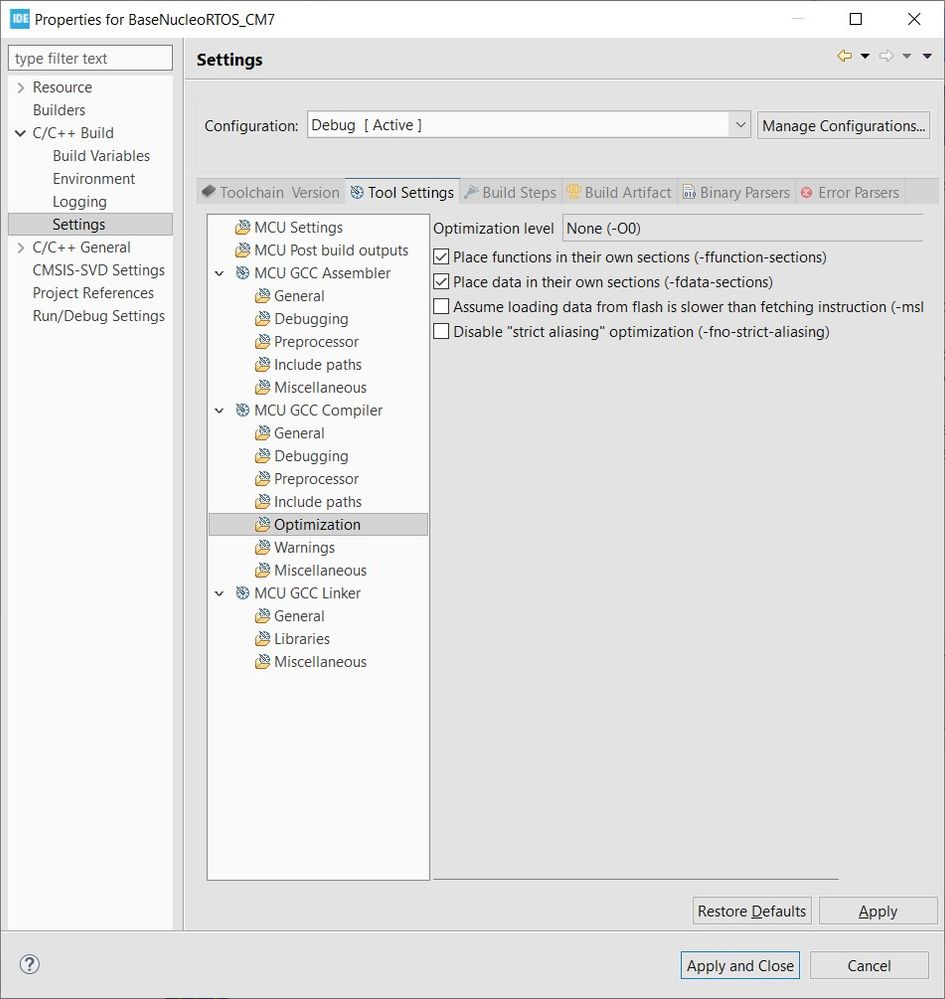The image size is (945, 999).
Task: Select Project References tree item
Action: (93, 293)
